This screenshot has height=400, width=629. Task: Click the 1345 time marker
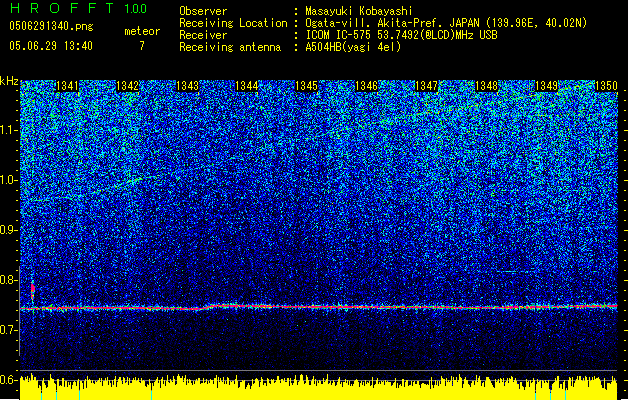coord(306,86)
